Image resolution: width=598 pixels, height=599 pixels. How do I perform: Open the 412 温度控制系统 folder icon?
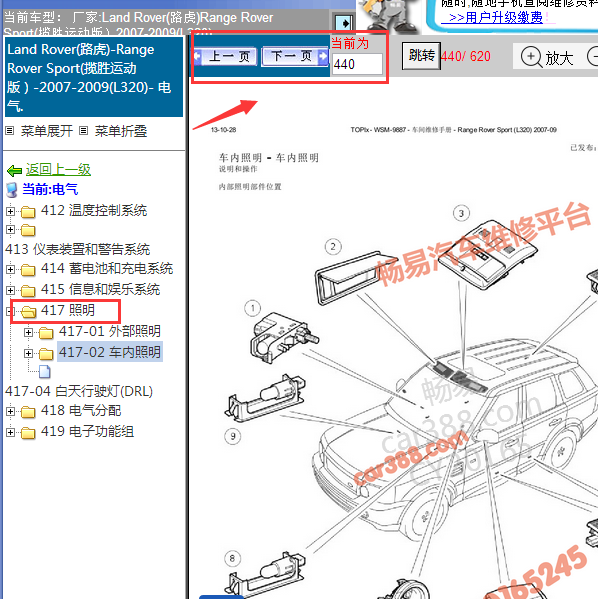coord(28,211)
